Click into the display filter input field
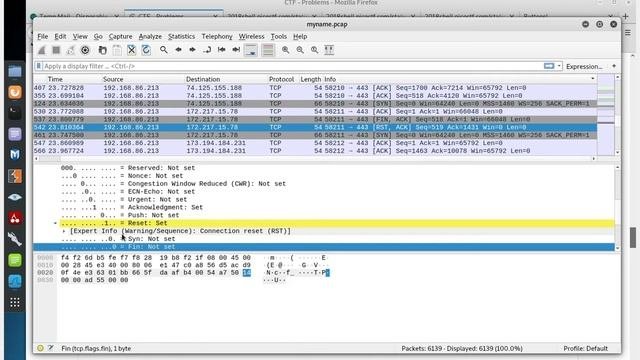The image size is (640, 360). (x=292, y=66)
